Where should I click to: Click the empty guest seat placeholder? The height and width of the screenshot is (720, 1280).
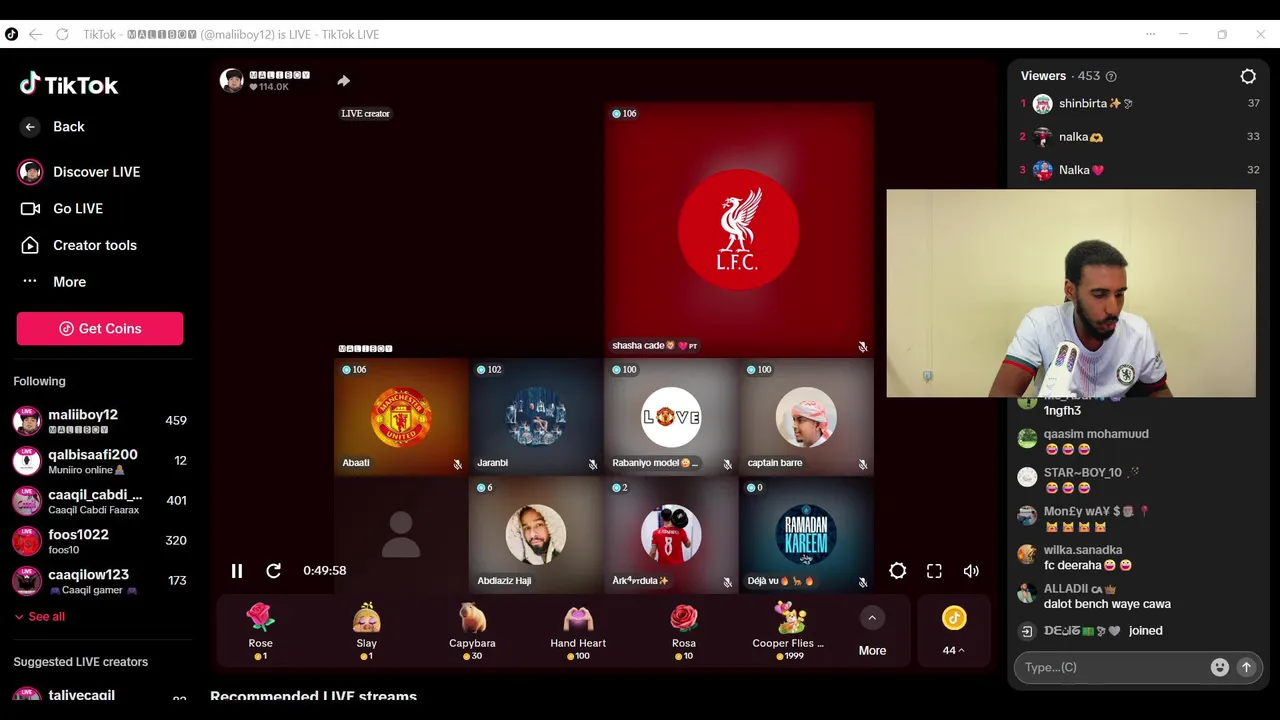pyautogui.click(x=401, y=534)
